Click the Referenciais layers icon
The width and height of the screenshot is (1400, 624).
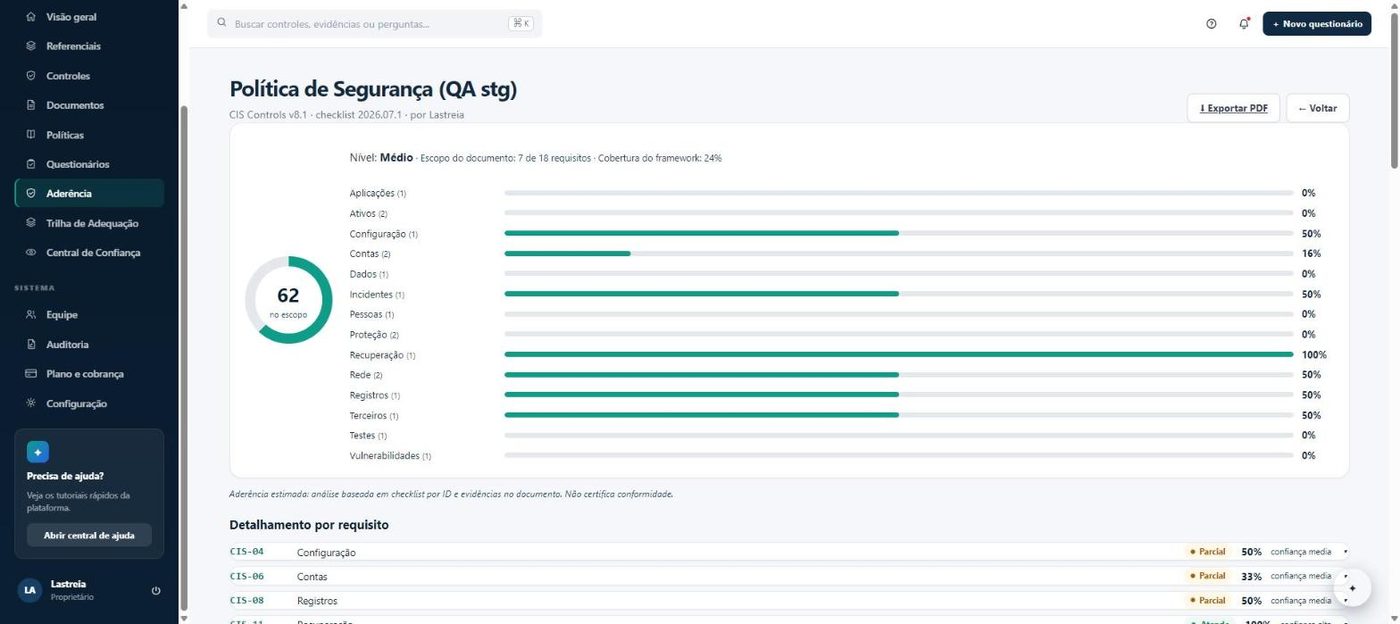coord(31,46)
